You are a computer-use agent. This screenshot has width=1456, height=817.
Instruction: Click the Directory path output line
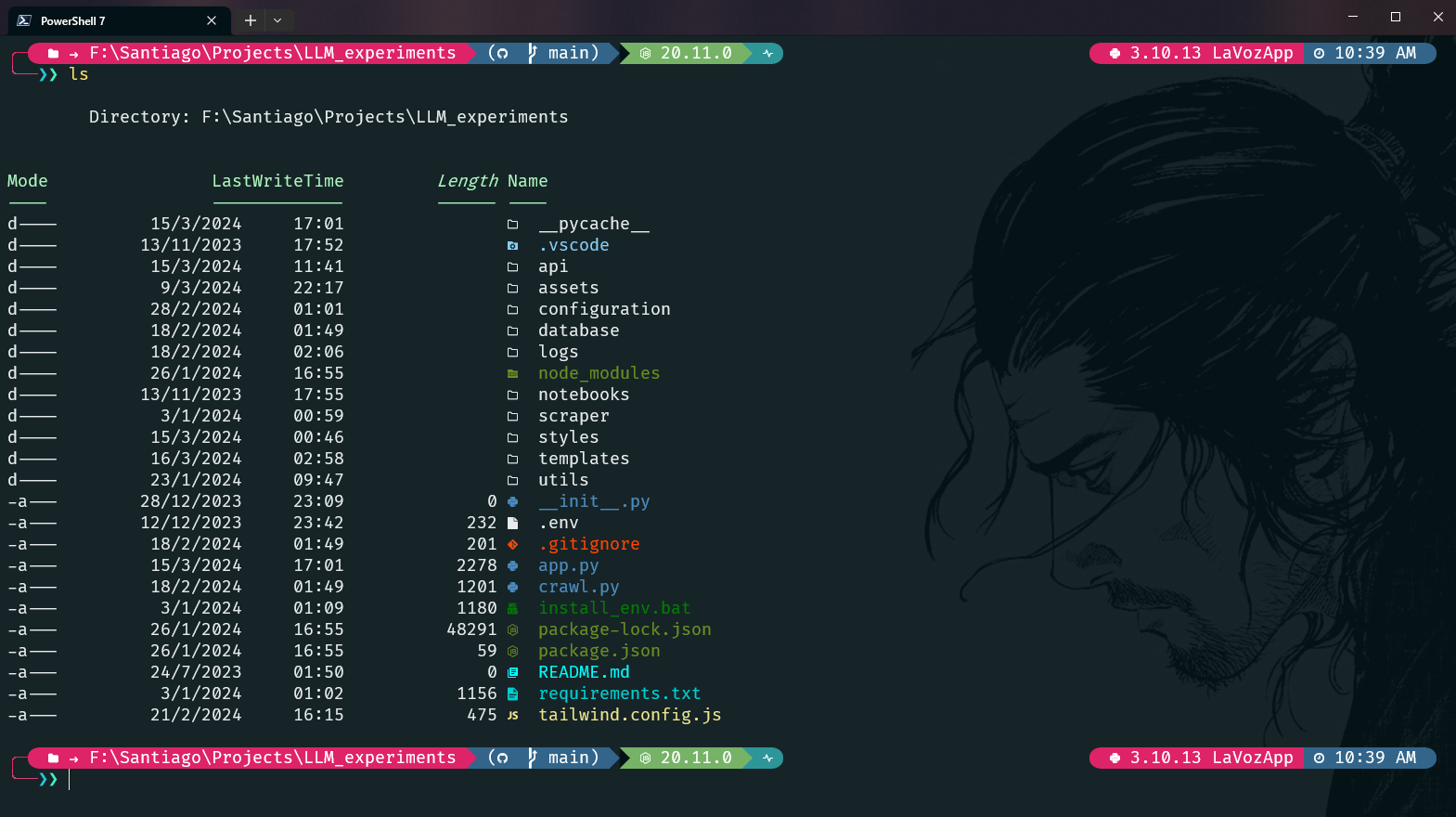329,117
